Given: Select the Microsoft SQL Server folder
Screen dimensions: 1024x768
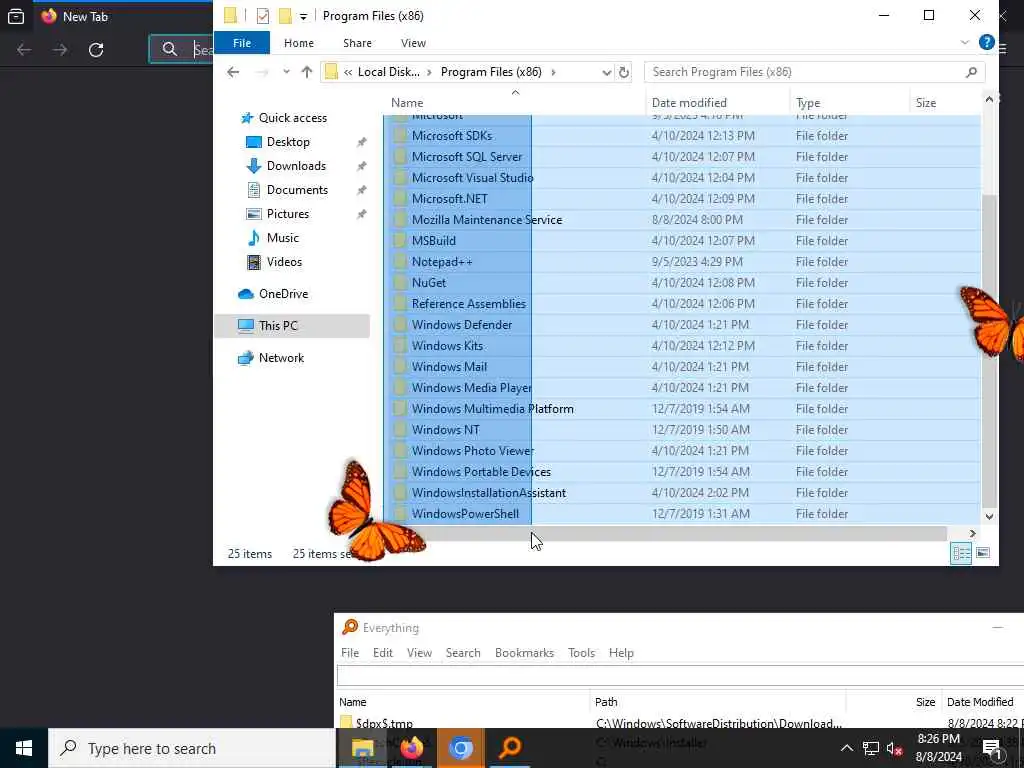Looking at the screenshot, I should (682, 157).
